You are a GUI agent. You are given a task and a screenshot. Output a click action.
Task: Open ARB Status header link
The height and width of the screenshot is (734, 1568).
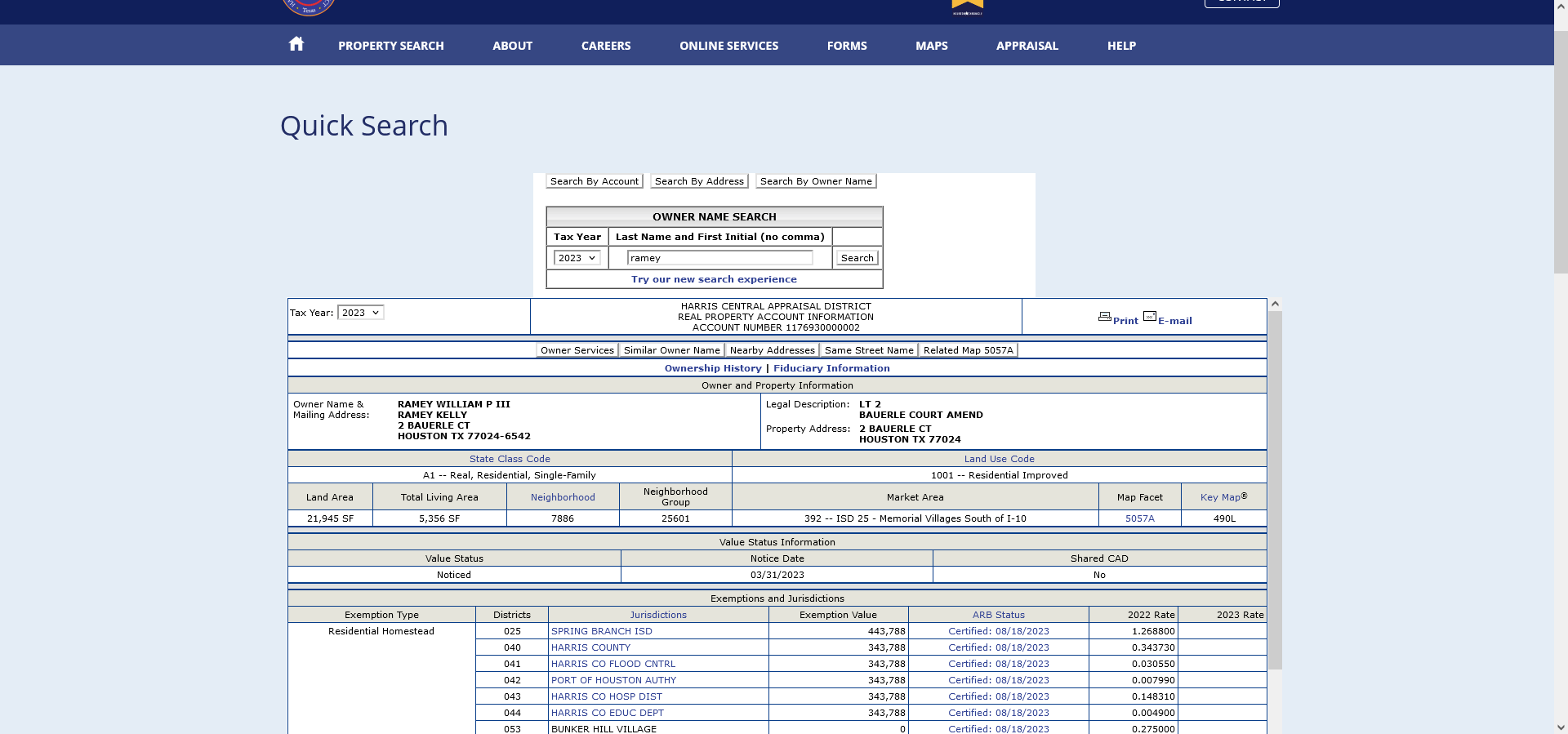coord(998,615)
